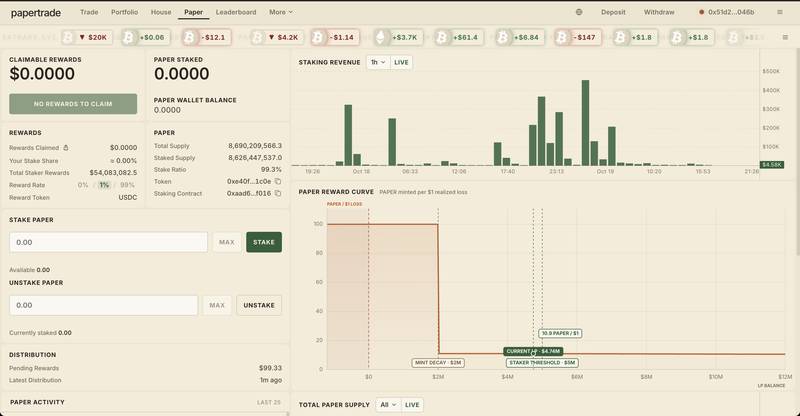Click the Paper Wallet Balance 0.0000 value
Screen dimensions: 800x416
click(x=167, y=110)
